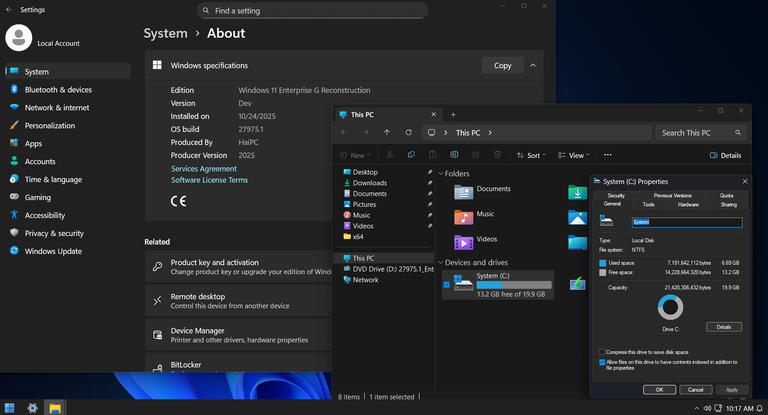
Task: Refresh the This PC view
Action: point(408,132)
